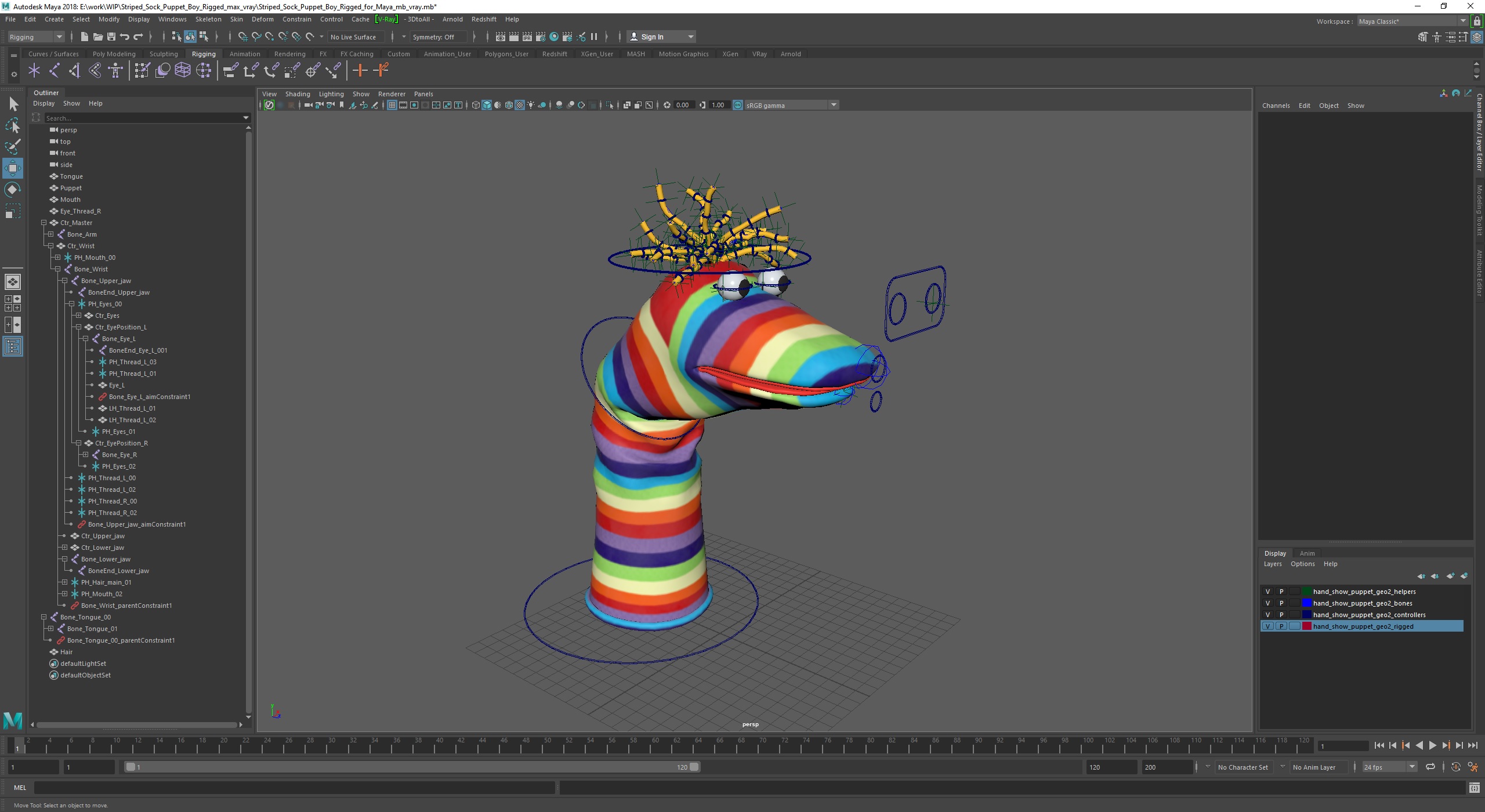Open the Constrain menu
The image size is (1485, 812).
click(x=297, y=19)
